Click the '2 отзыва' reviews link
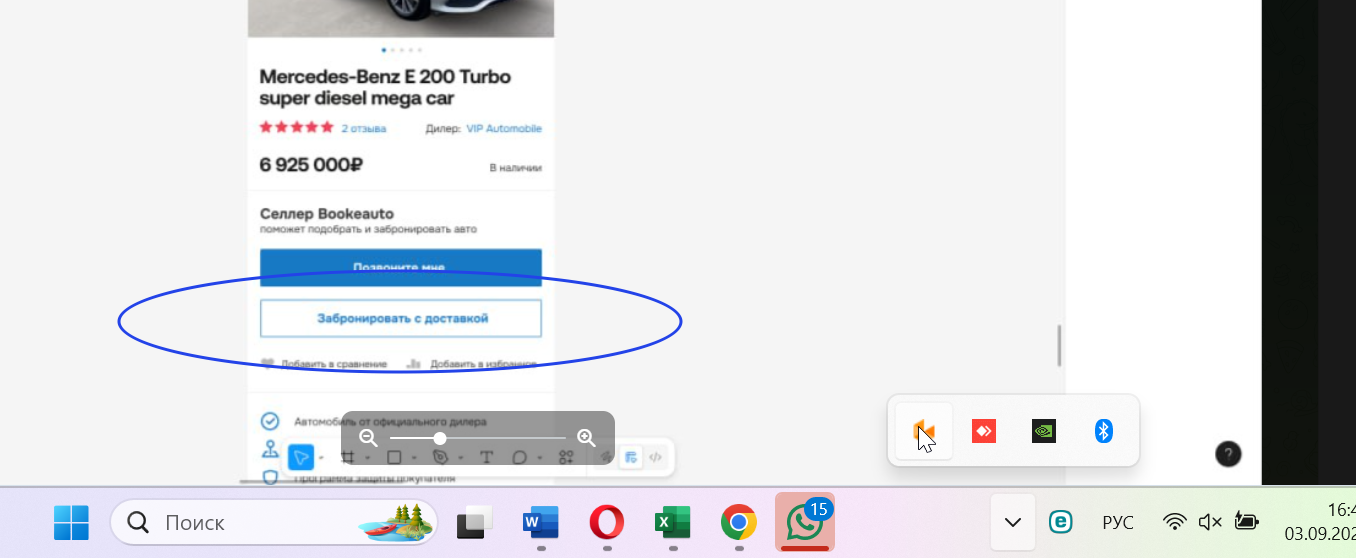 364,128
